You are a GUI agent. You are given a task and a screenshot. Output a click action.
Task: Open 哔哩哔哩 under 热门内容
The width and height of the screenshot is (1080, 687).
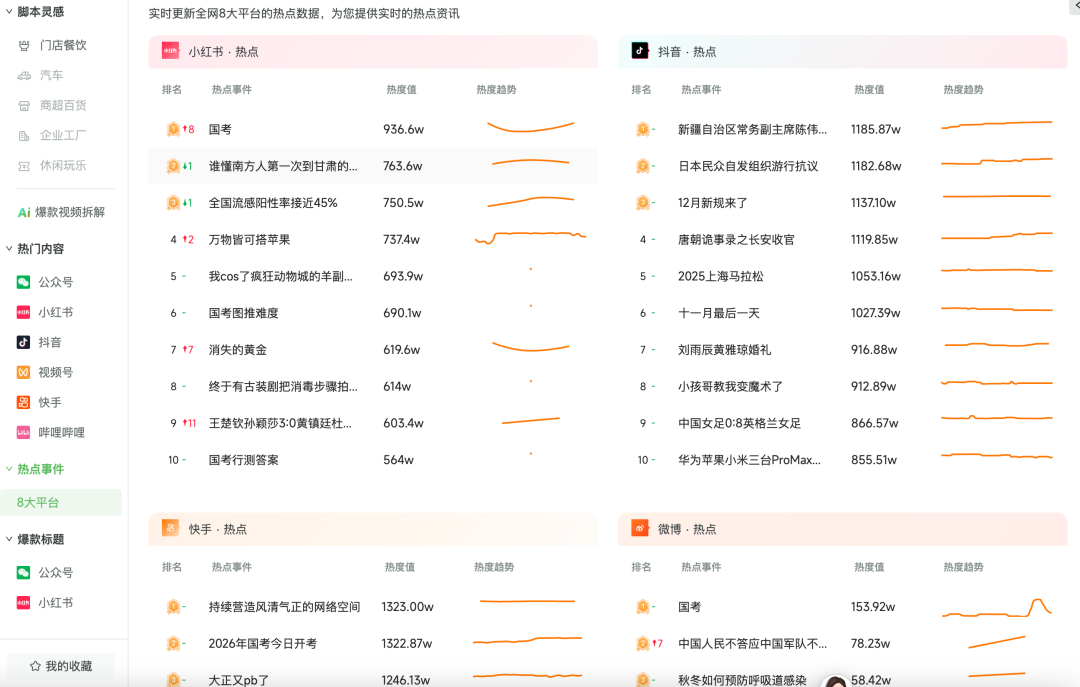pyautogui.click(x=61, y=433)
